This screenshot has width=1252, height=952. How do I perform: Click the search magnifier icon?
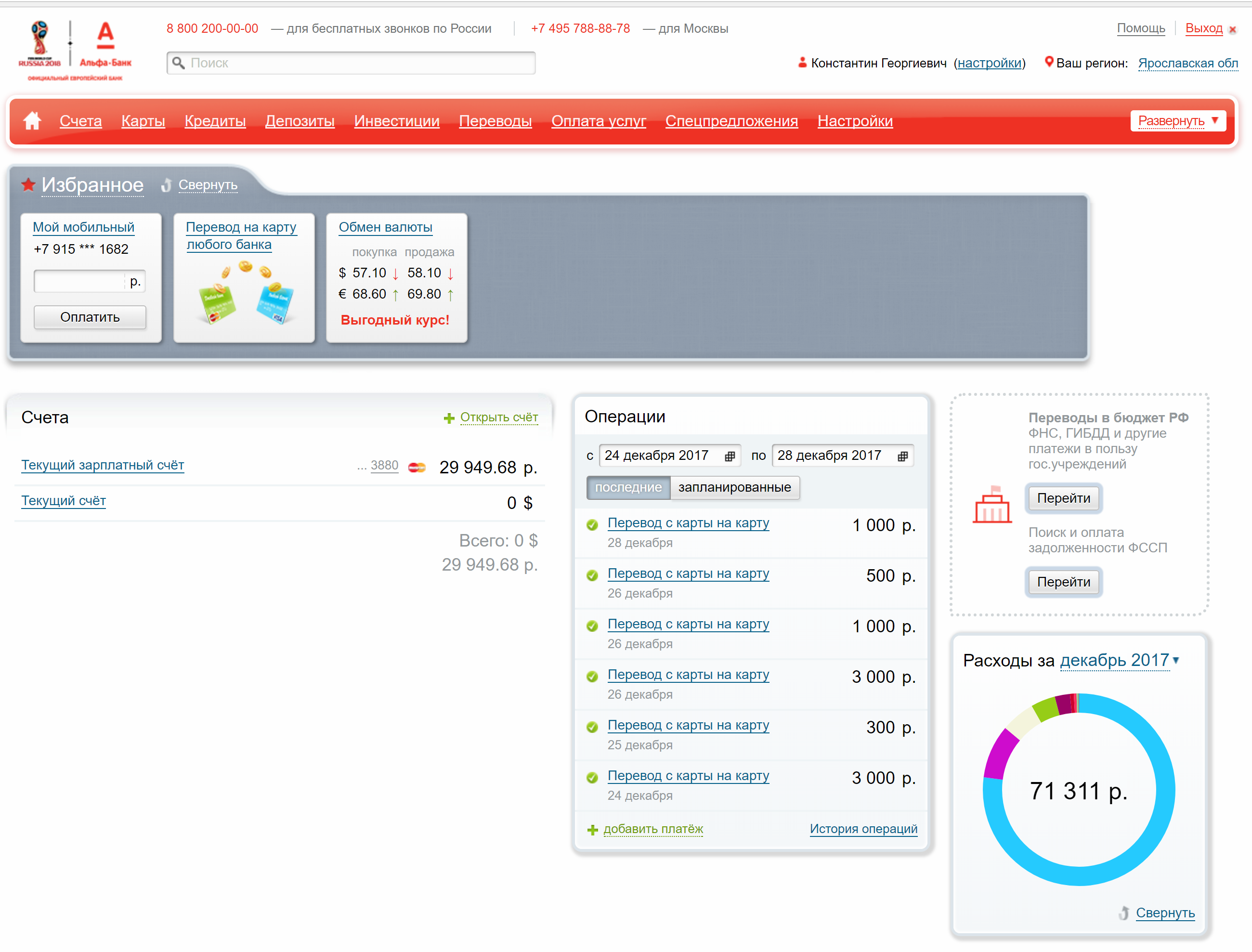[x=179, y=63]
